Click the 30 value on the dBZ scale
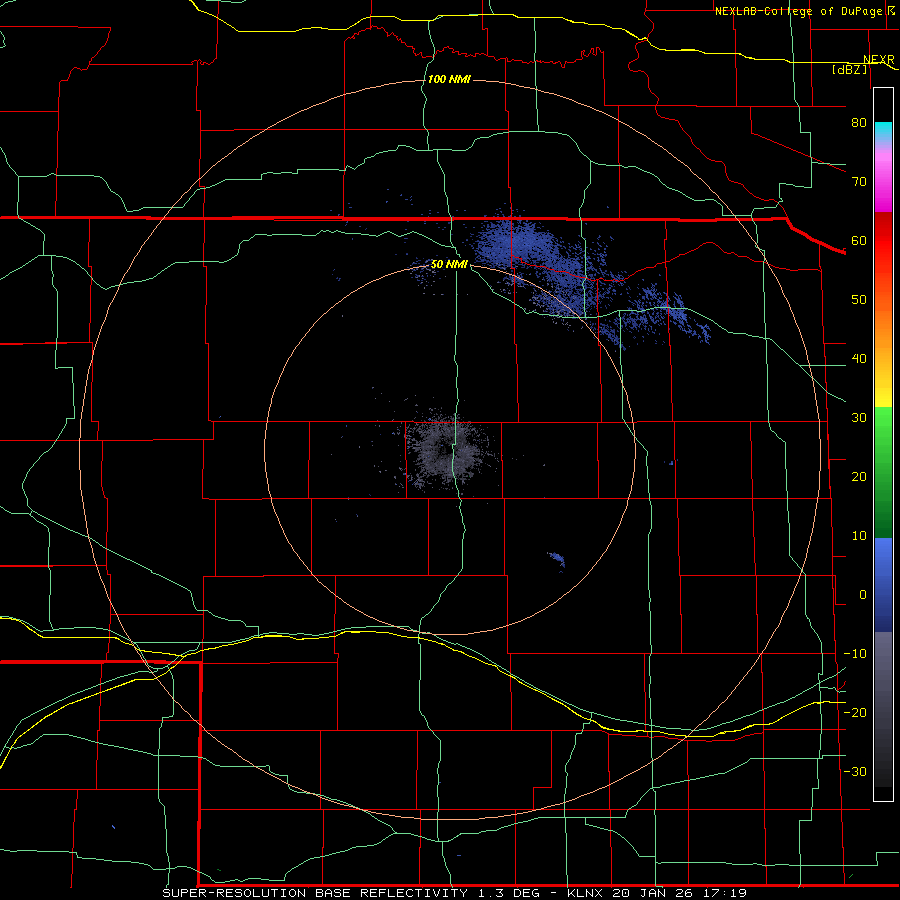Image resolution: width=900 pixels, height=900 pixels. pos(859,417)
